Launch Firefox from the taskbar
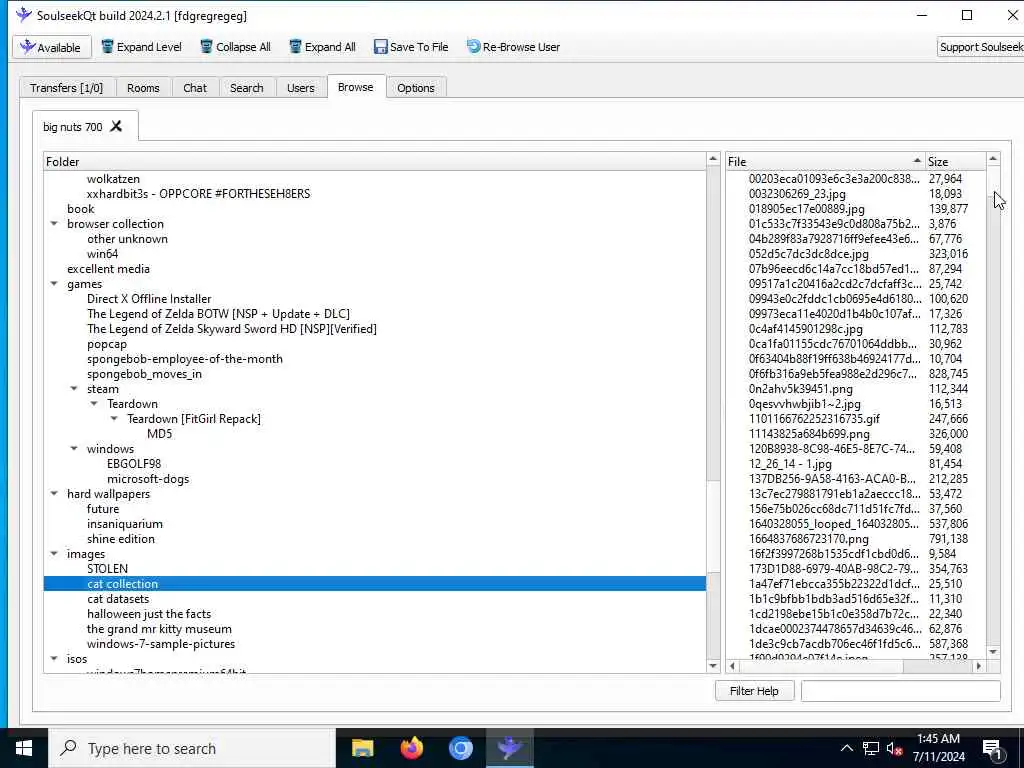1024x768 pixels. click(x=411, y=748)
